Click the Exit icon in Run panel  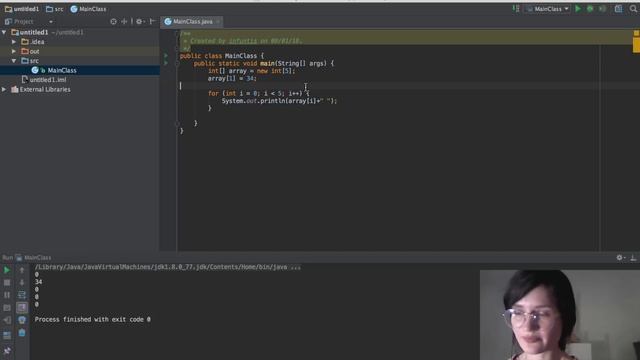pos(7,320)
